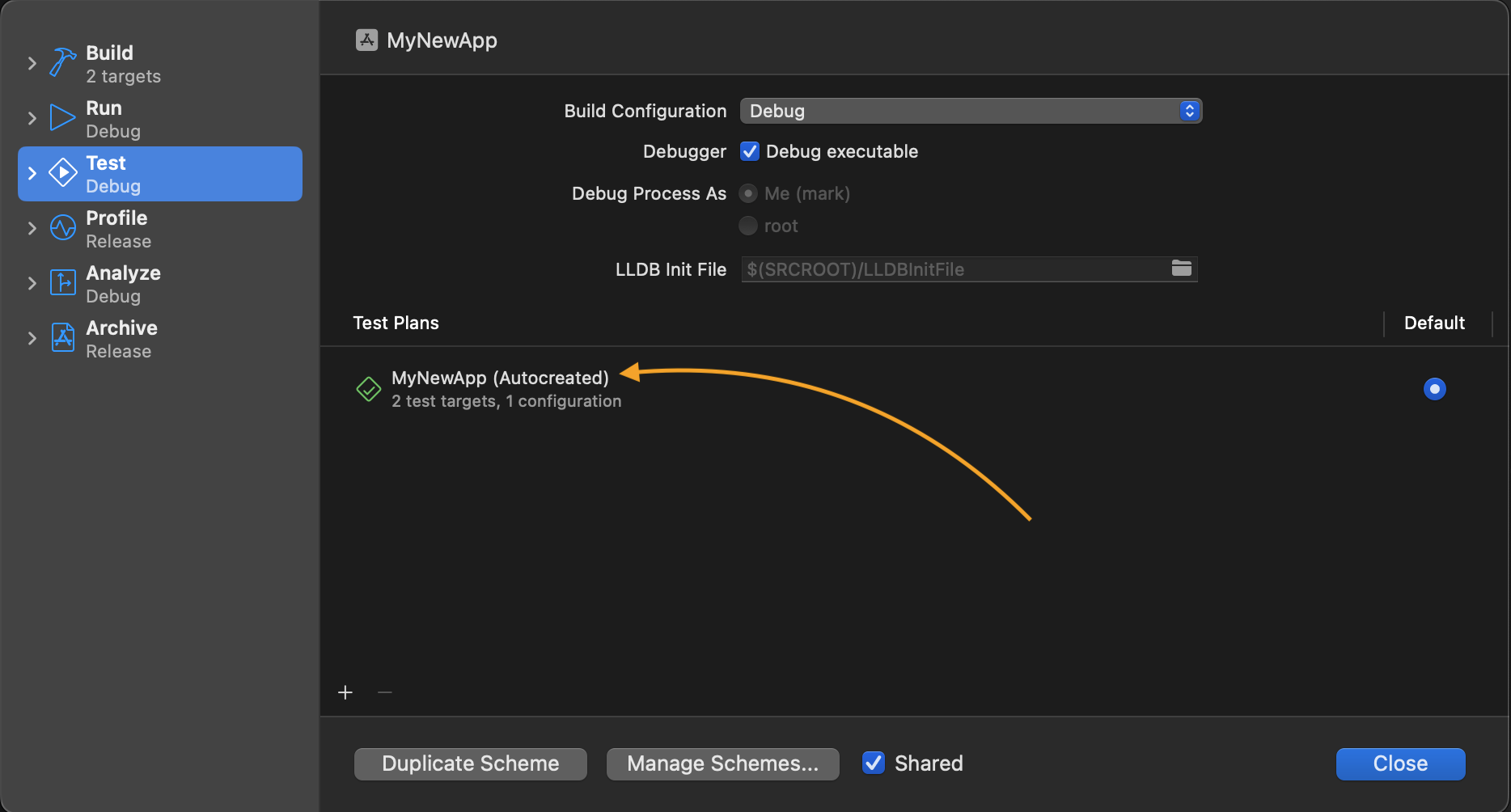Viewport: 1511px width, 812px height.
Task: Uncheck the Debug executable checkbox
Action: pyautogui.click(x=750, y=151)
